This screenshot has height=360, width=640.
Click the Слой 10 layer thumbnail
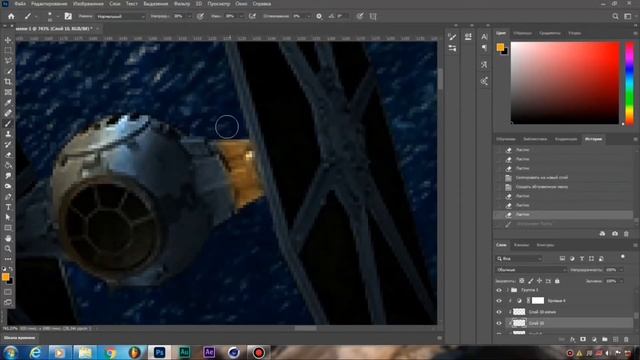point(519,323)
